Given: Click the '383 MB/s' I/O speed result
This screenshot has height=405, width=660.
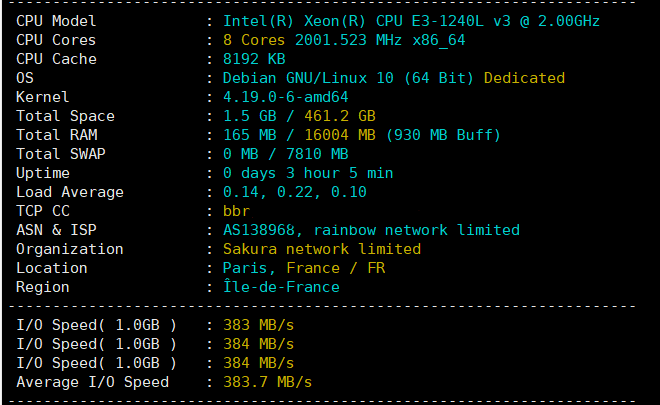Looking at the screenshot, I should (x=258, y=325).
